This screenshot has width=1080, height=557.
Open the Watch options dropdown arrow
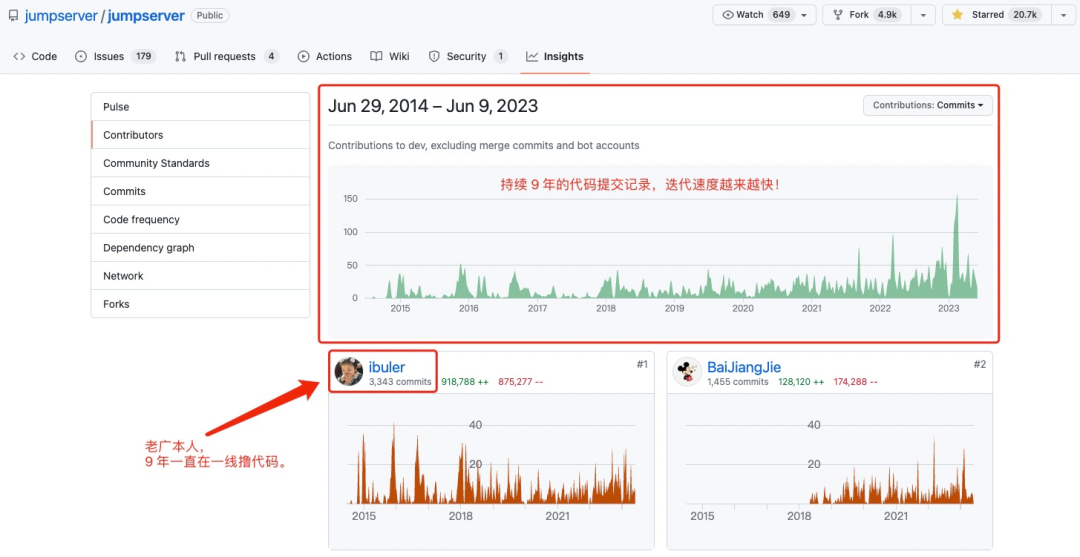tap(804, 14)
